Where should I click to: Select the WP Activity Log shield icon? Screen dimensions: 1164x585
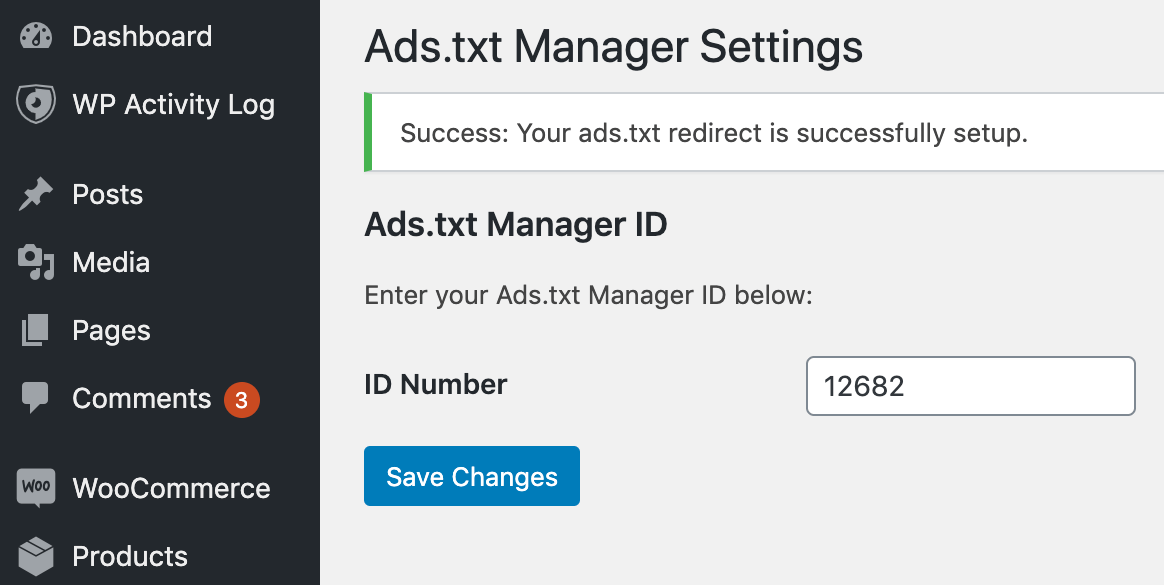(x=34, y=104)
